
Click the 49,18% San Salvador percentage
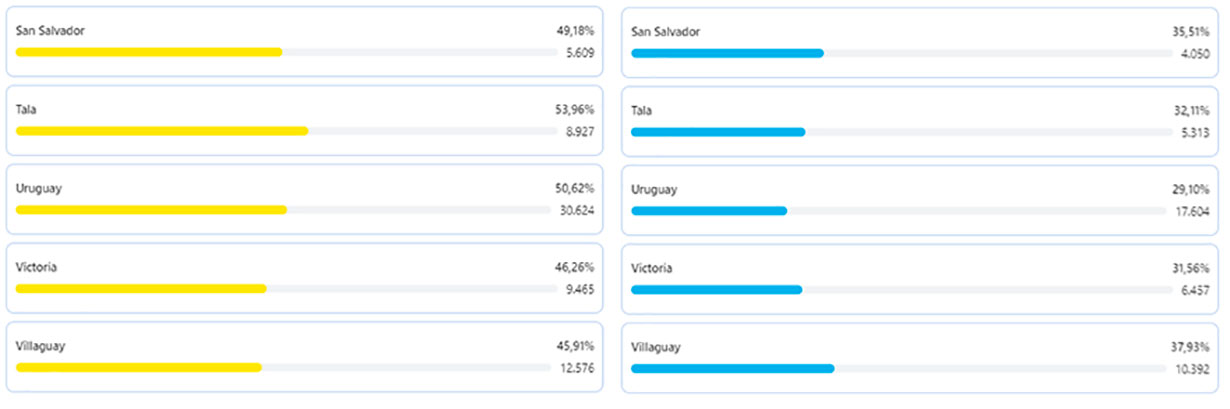[575, 31]
